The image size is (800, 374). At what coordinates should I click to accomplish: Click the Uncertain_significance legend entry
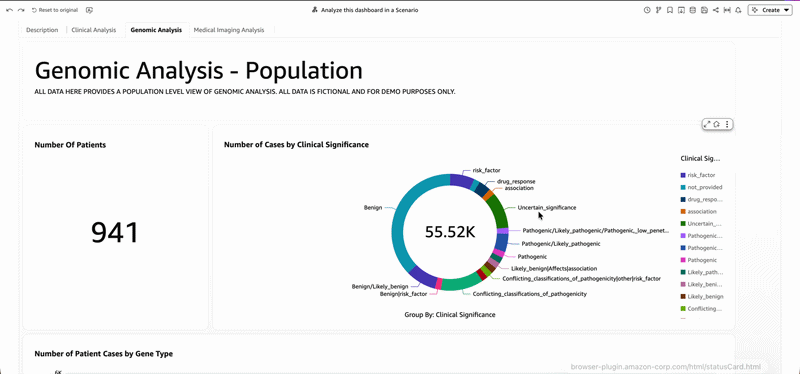click(x=699, y=223)
